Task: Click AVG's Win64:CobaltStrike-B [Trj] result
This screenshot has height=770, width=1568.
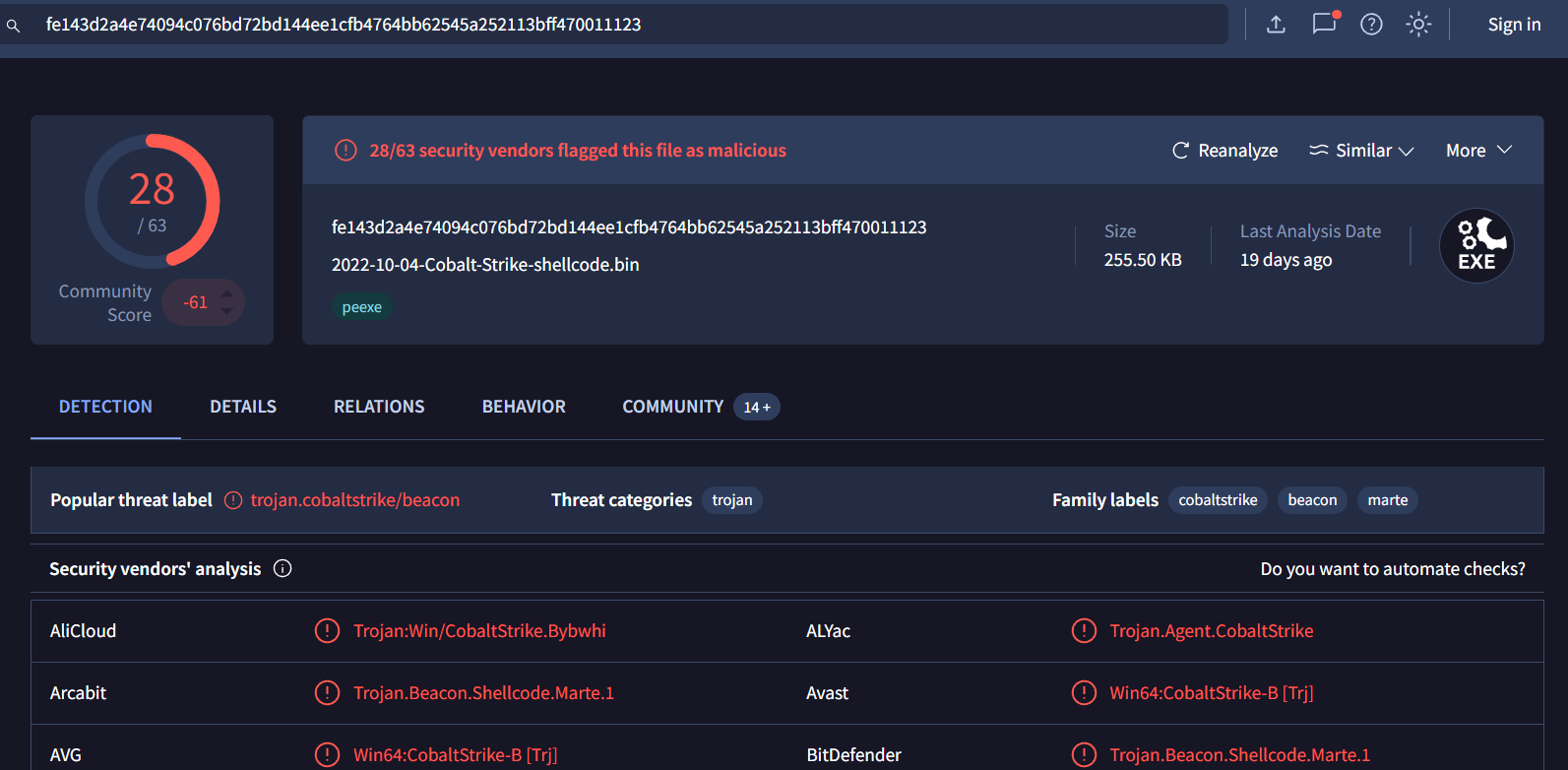Action: pos(455,755)
